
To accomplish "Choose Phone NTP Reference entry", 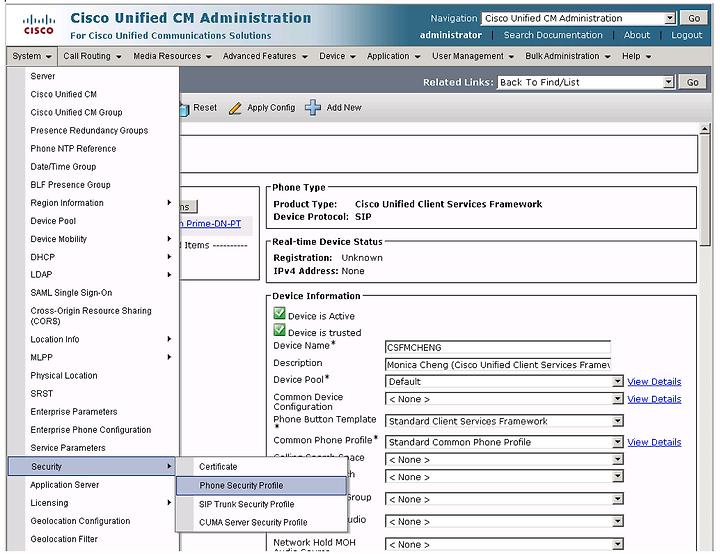I will tap(73, 149).
